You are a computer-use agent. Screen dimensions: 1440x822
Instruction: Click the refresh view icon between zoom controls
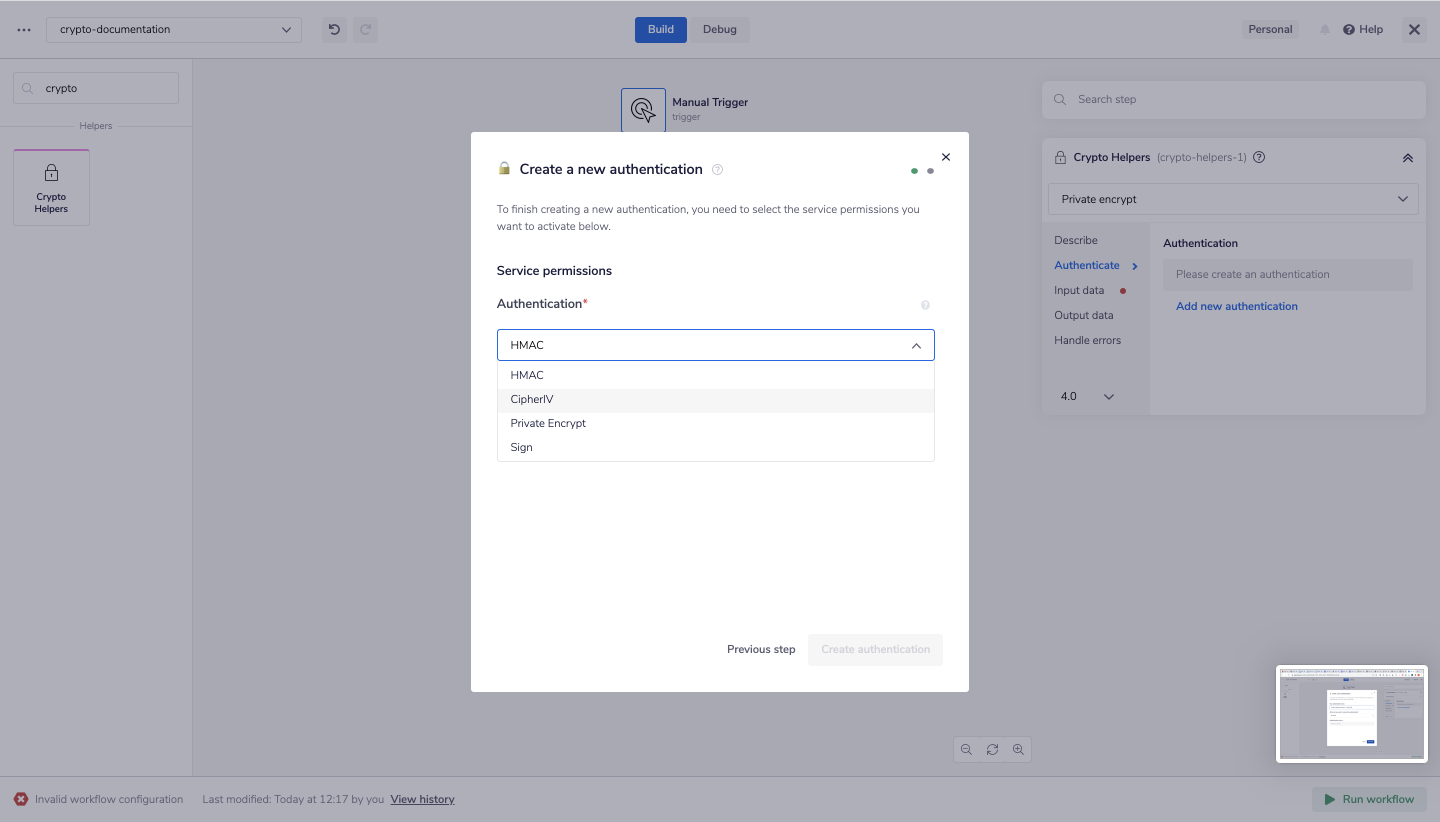[x=992, y=749]
